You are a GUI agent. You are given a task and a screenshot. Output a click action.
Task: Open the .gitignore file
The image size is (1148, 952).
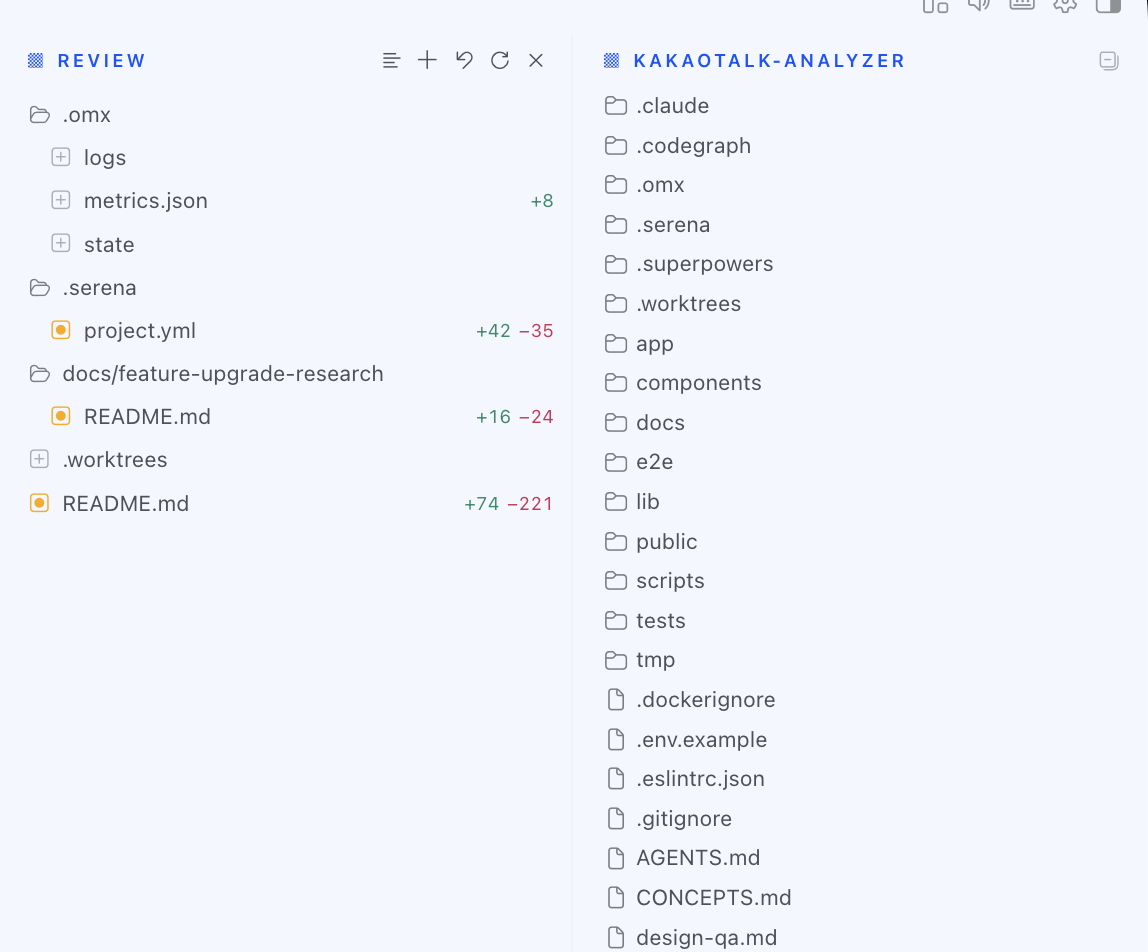click(669, 818)
